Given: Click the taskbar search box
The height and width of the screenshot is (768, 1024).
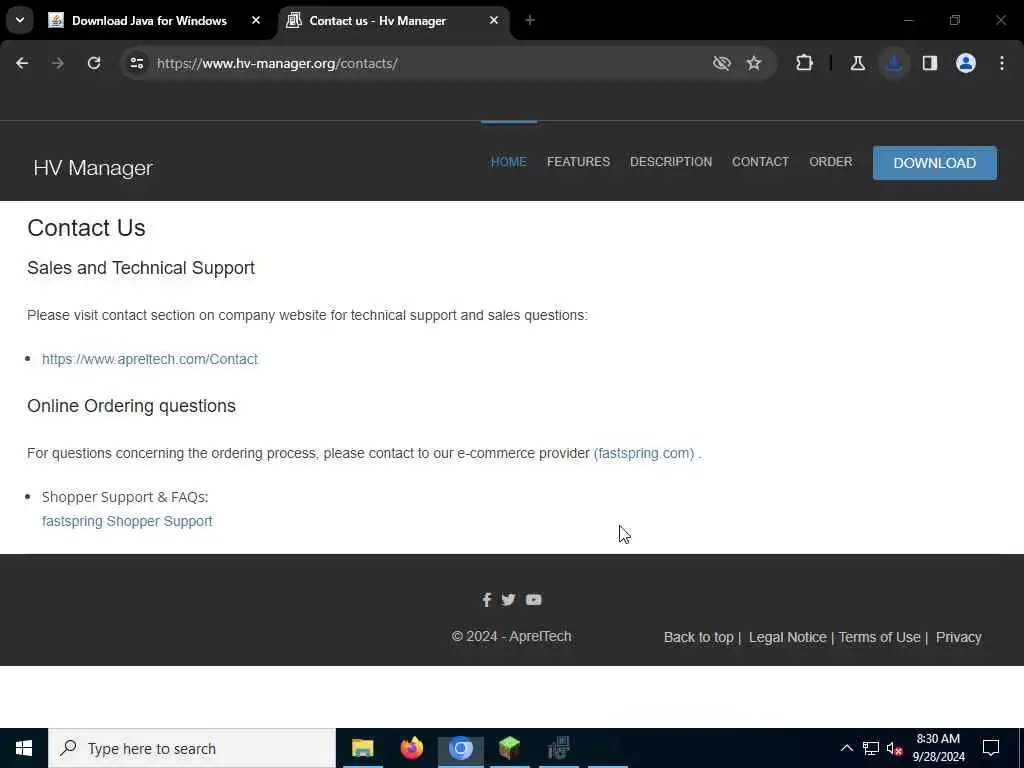Looking at the screenshot, I should pos(192,748).
